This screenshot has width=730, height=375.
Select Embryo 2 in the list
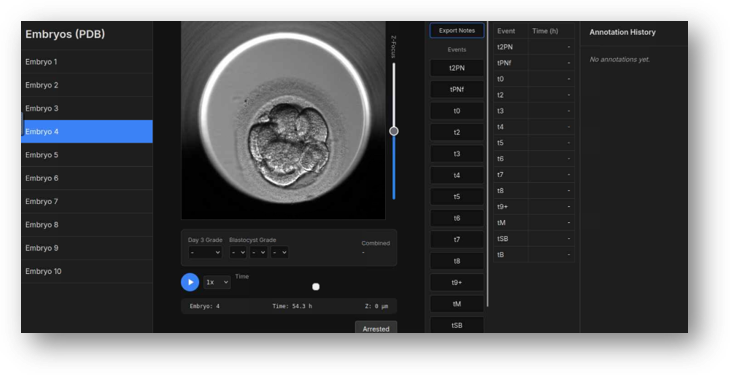(87, 85)
